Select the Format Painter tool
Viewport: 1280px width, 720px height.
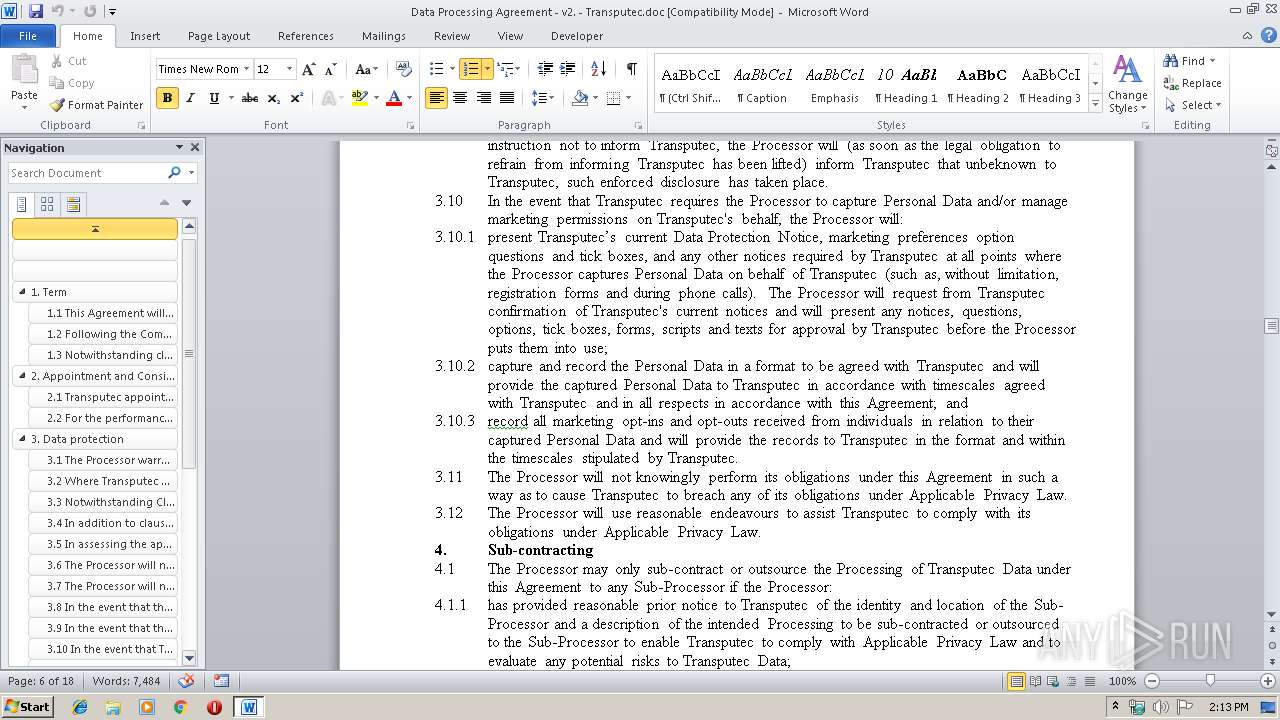click(x=97, y=105)
